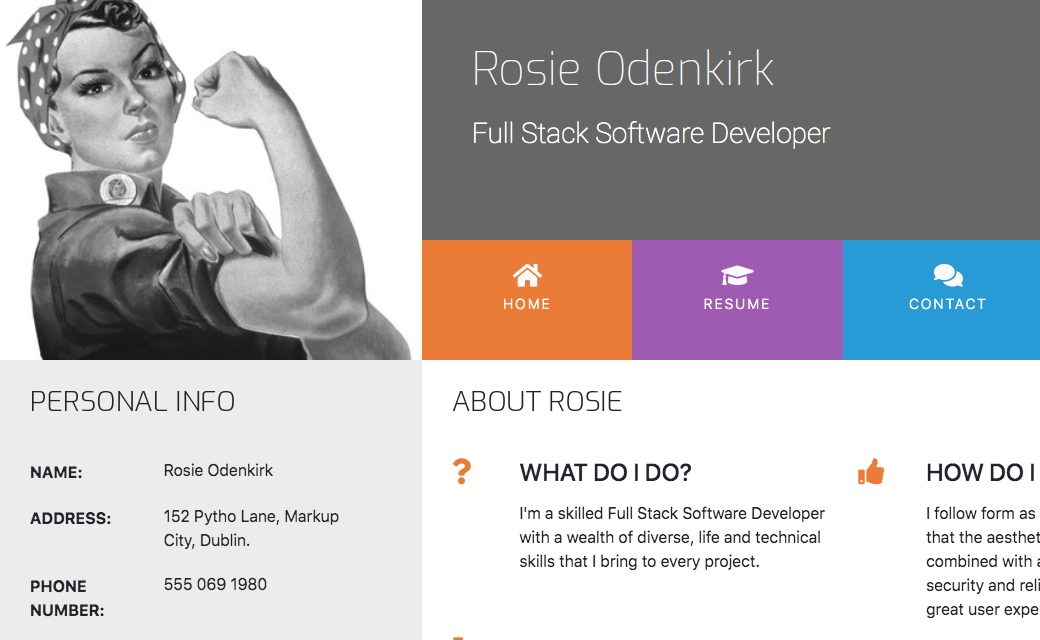Click the speech bubbles icon above CONTACT
Viewport: 1040px width, 640px height.
click(x=947, y=276)
